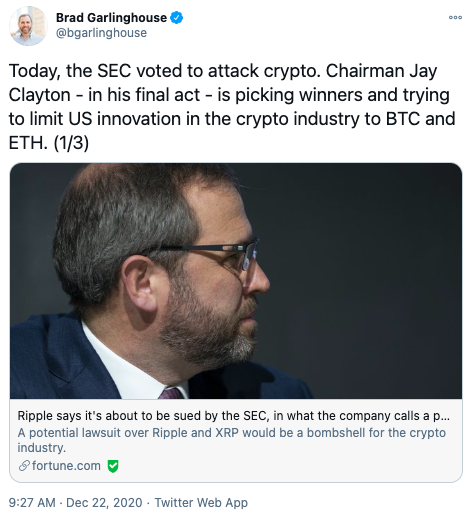Click 'picking winners and trying' in tweet
This screenshot has height=515, width=474.
342,95
